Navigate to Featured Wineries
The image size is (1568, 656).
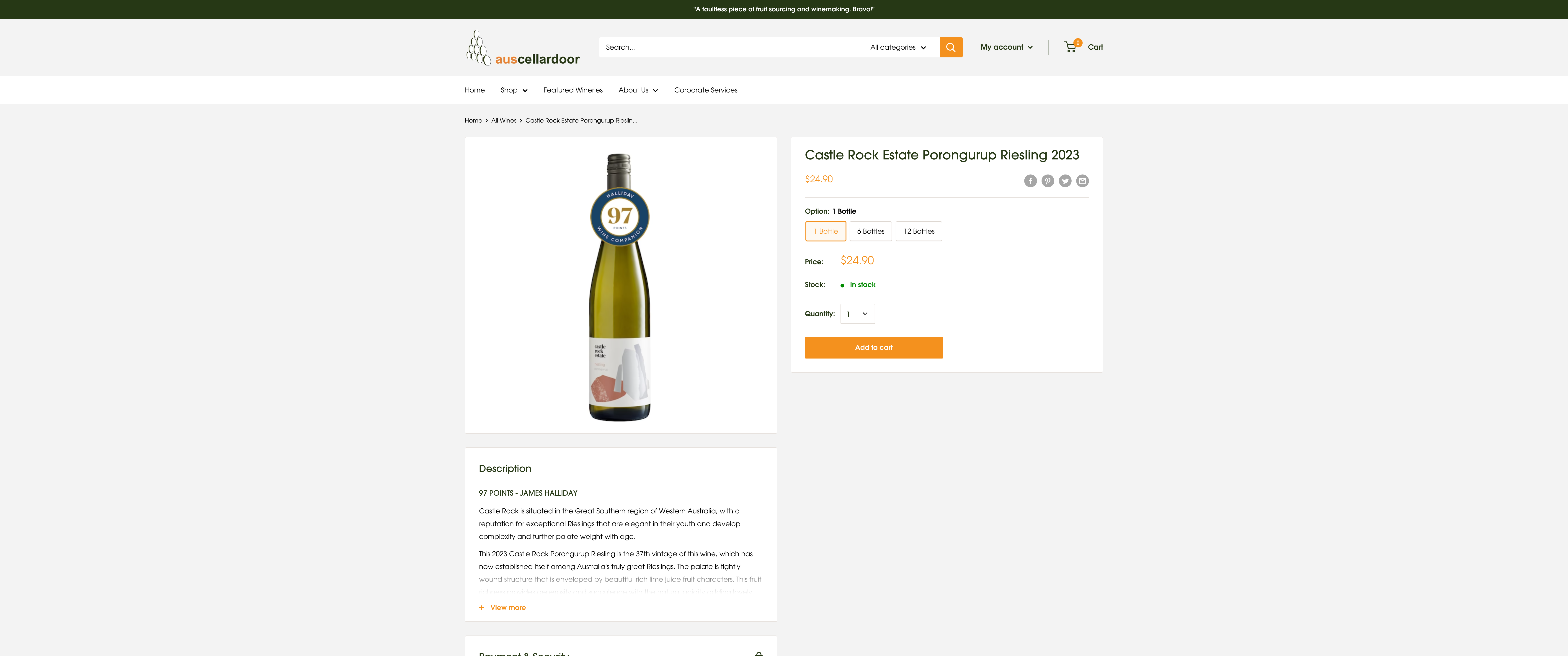coord(573,90)
